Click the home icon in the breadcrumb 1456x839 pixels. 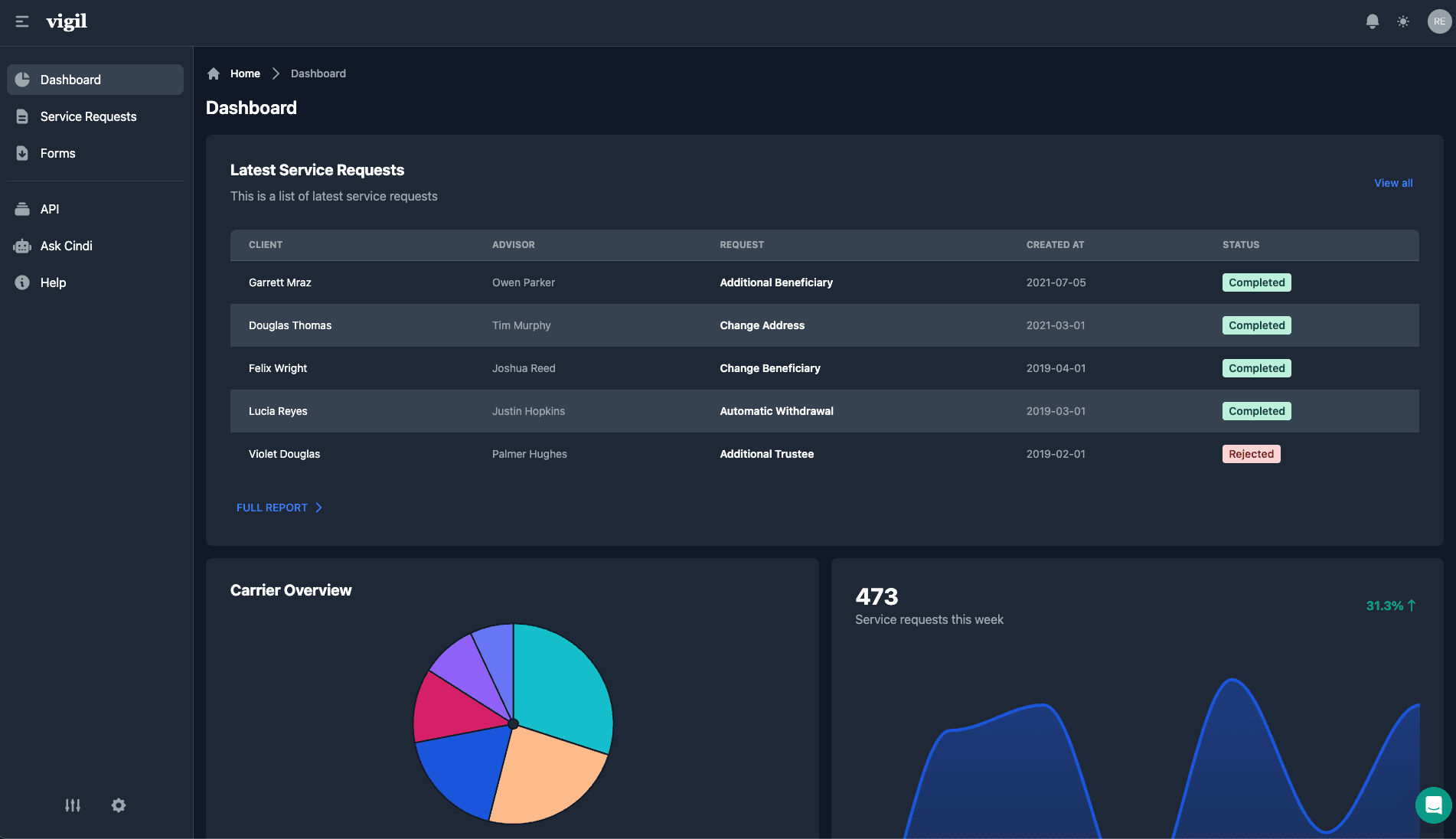point(214,73)
